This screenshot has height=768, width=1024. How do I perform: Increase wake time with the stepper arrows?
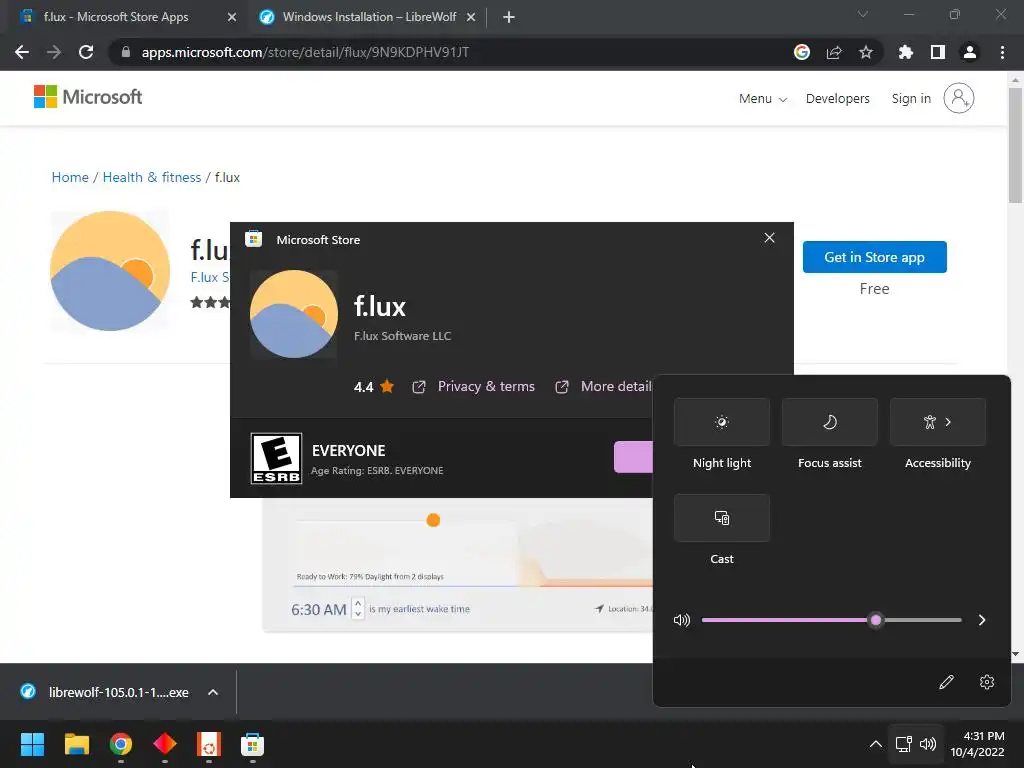[358, 603]
